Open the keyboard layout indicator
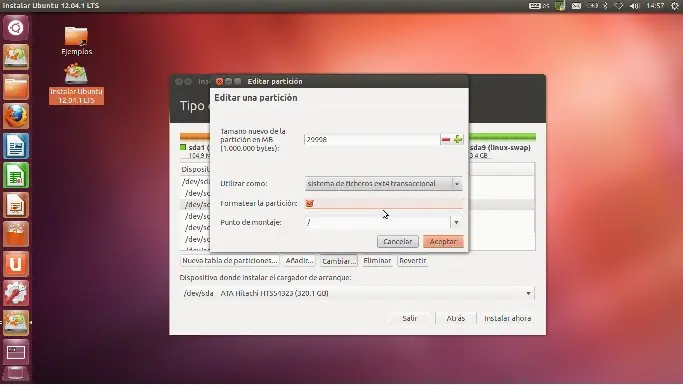683x385 pixels. (x=539, y=6)
